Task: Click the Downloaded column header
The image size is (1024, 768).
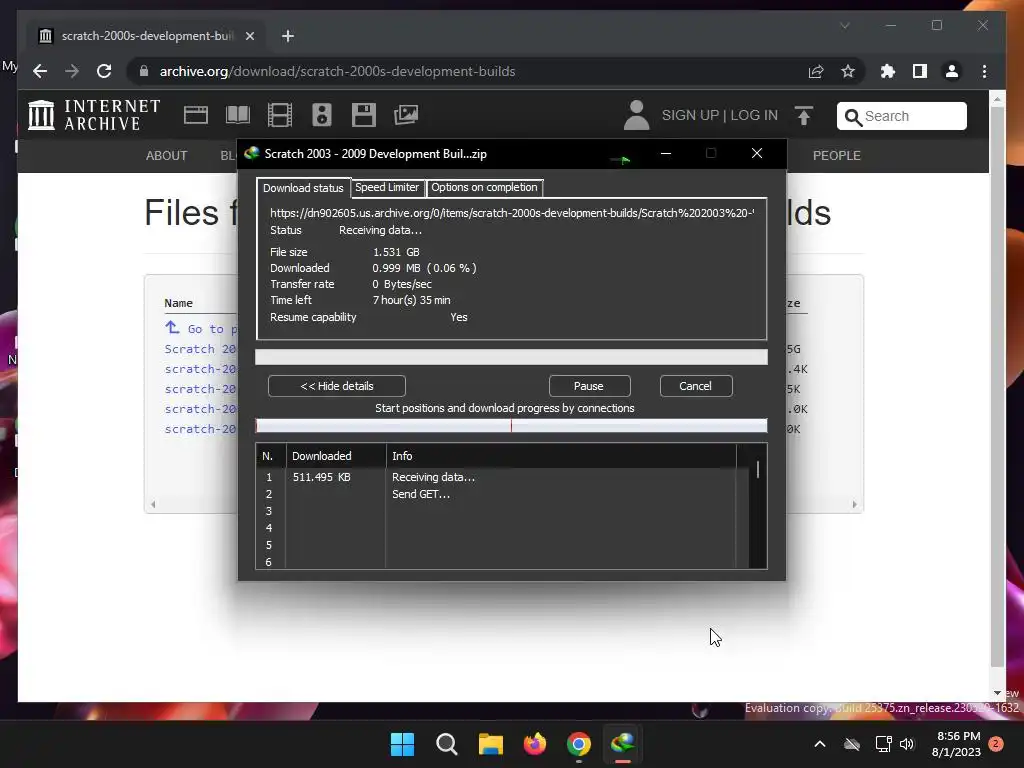Action: [336, 456]
